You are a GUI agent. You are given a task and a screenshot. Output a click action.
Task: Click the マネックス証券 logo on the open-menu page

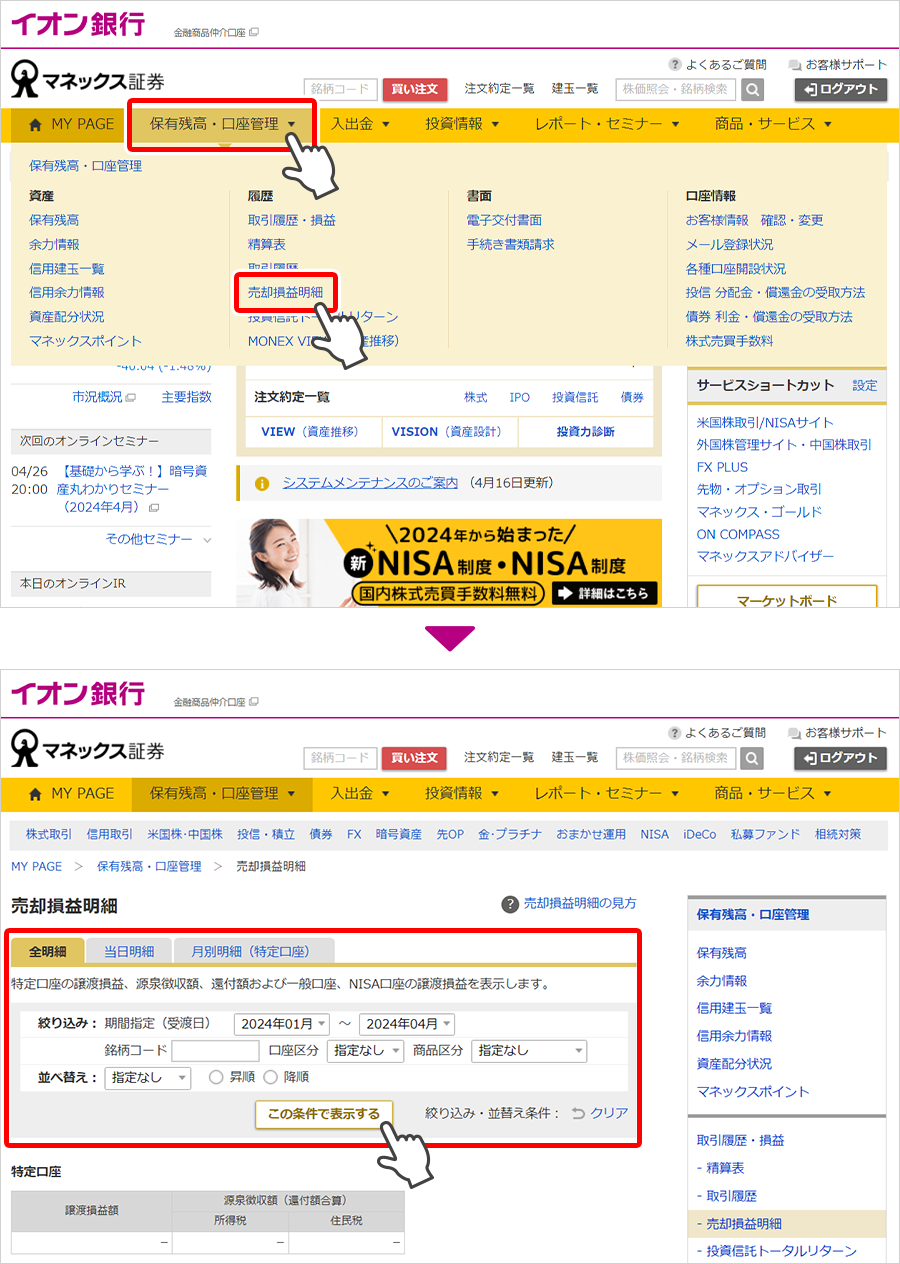pyautogui.click(x=88, y=80)
